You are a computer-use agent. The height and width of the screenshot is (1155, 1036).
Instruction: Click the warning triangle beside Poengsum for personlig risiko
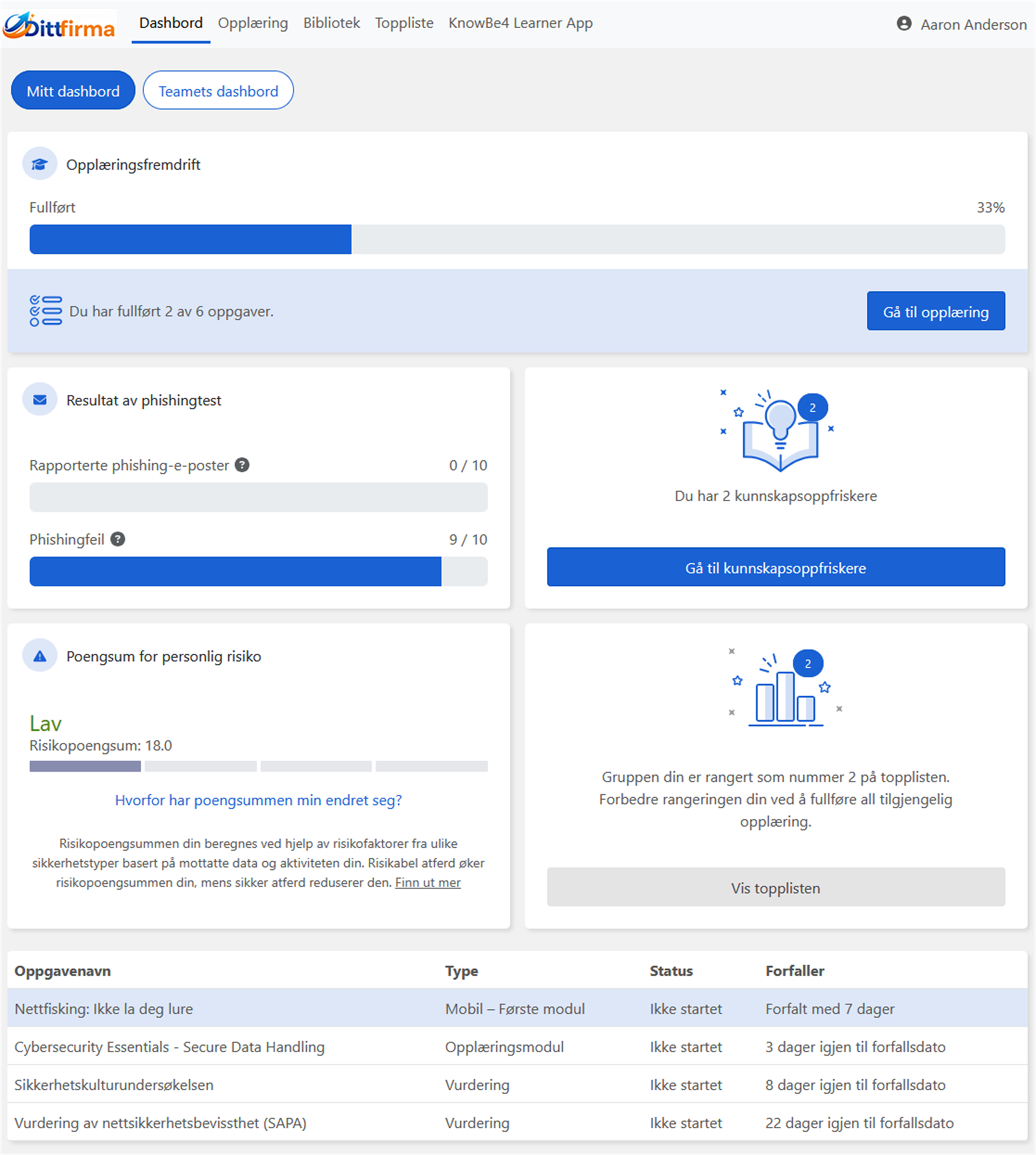pyautogui.click(x=39, y=656)
